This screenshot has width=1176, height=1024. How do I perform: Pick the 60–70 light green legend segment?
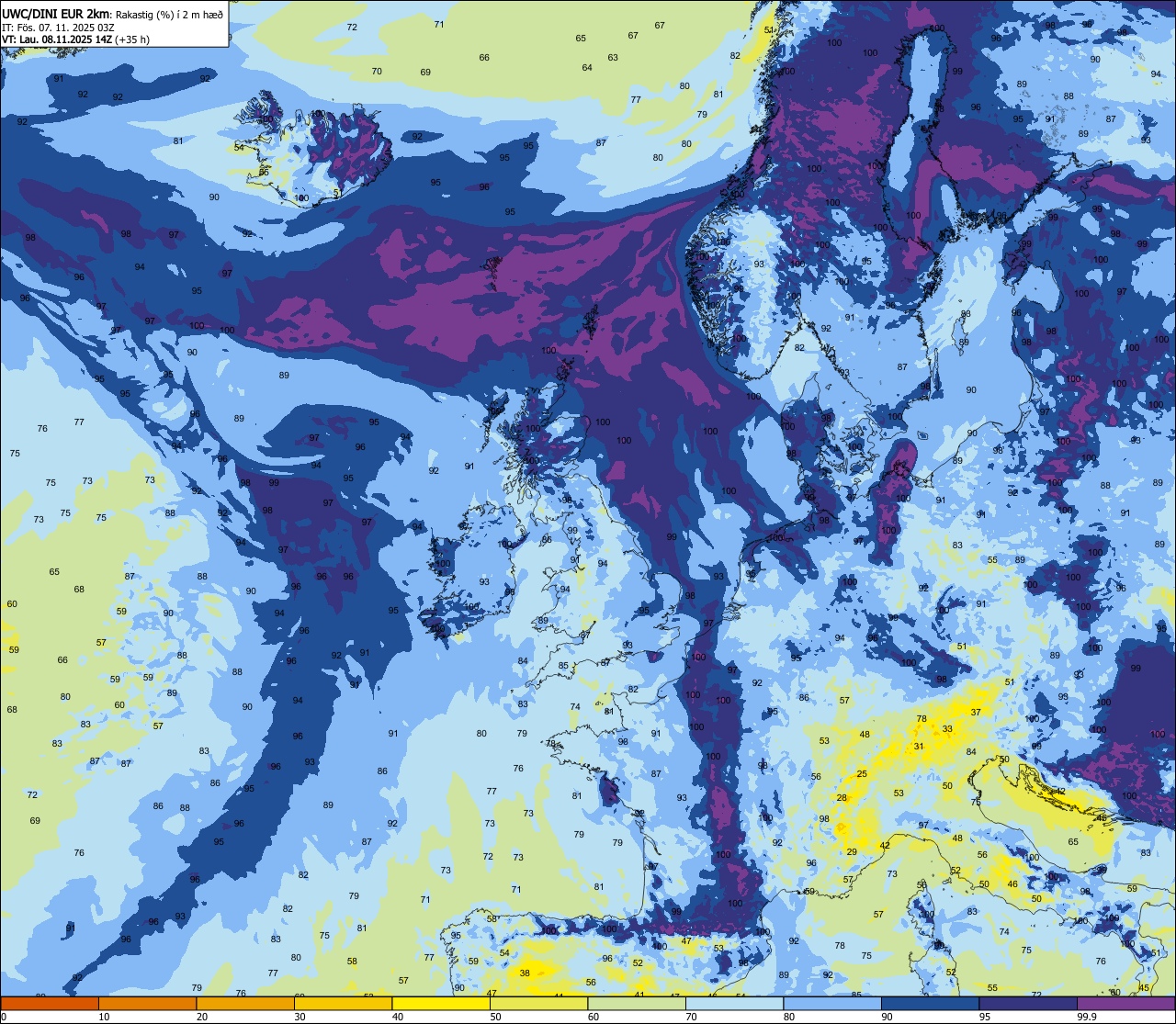pos(637,1003)
